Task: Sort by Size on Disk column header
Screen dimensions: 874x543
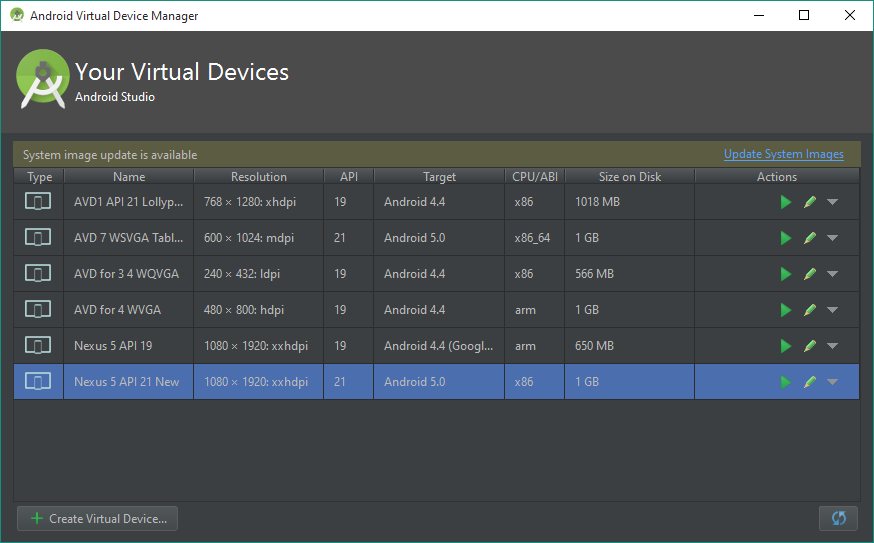Action: coord(630,177)
